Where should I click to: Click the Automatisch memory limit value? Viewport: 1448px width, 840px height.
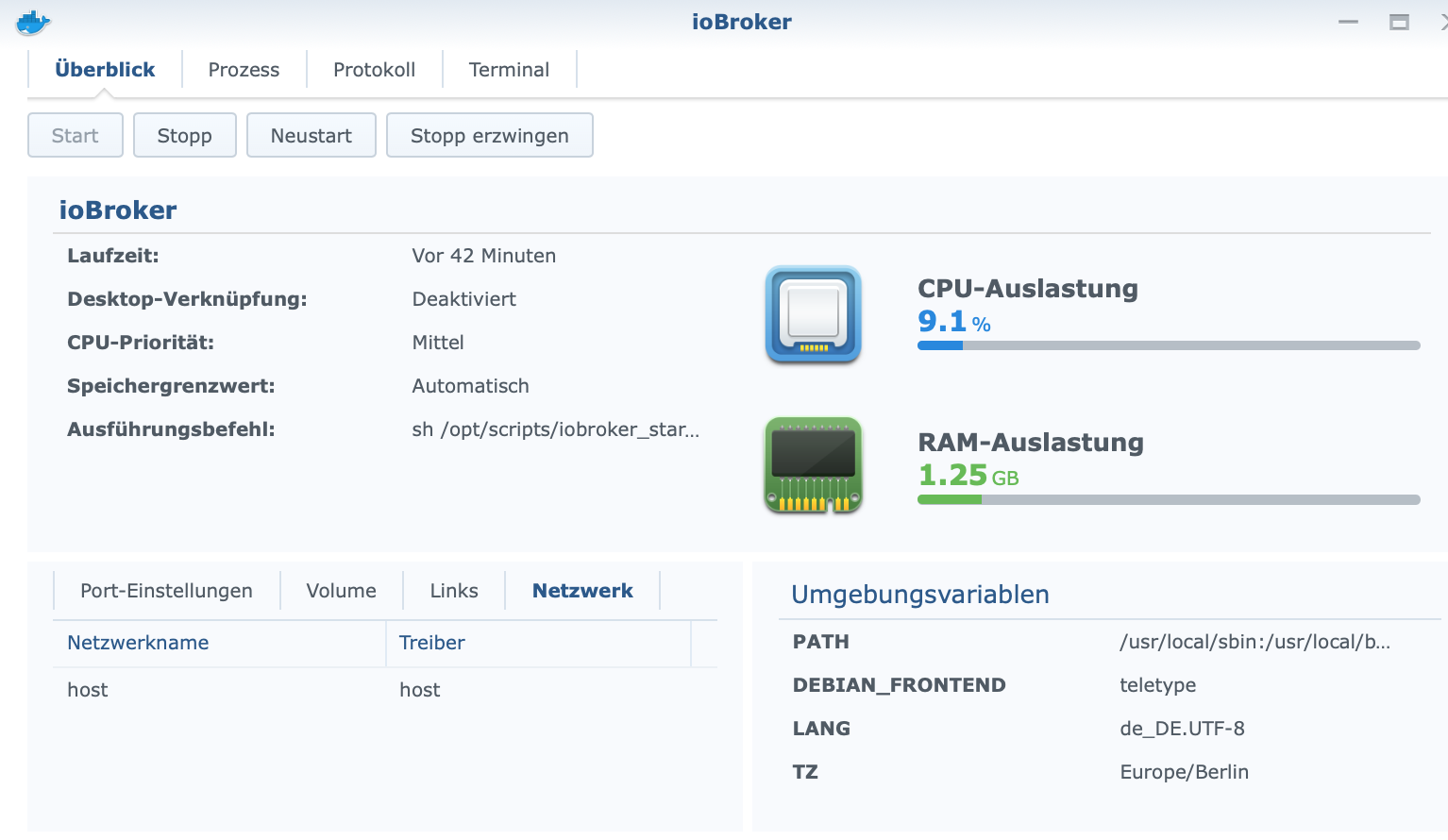[x=471, y=386]
